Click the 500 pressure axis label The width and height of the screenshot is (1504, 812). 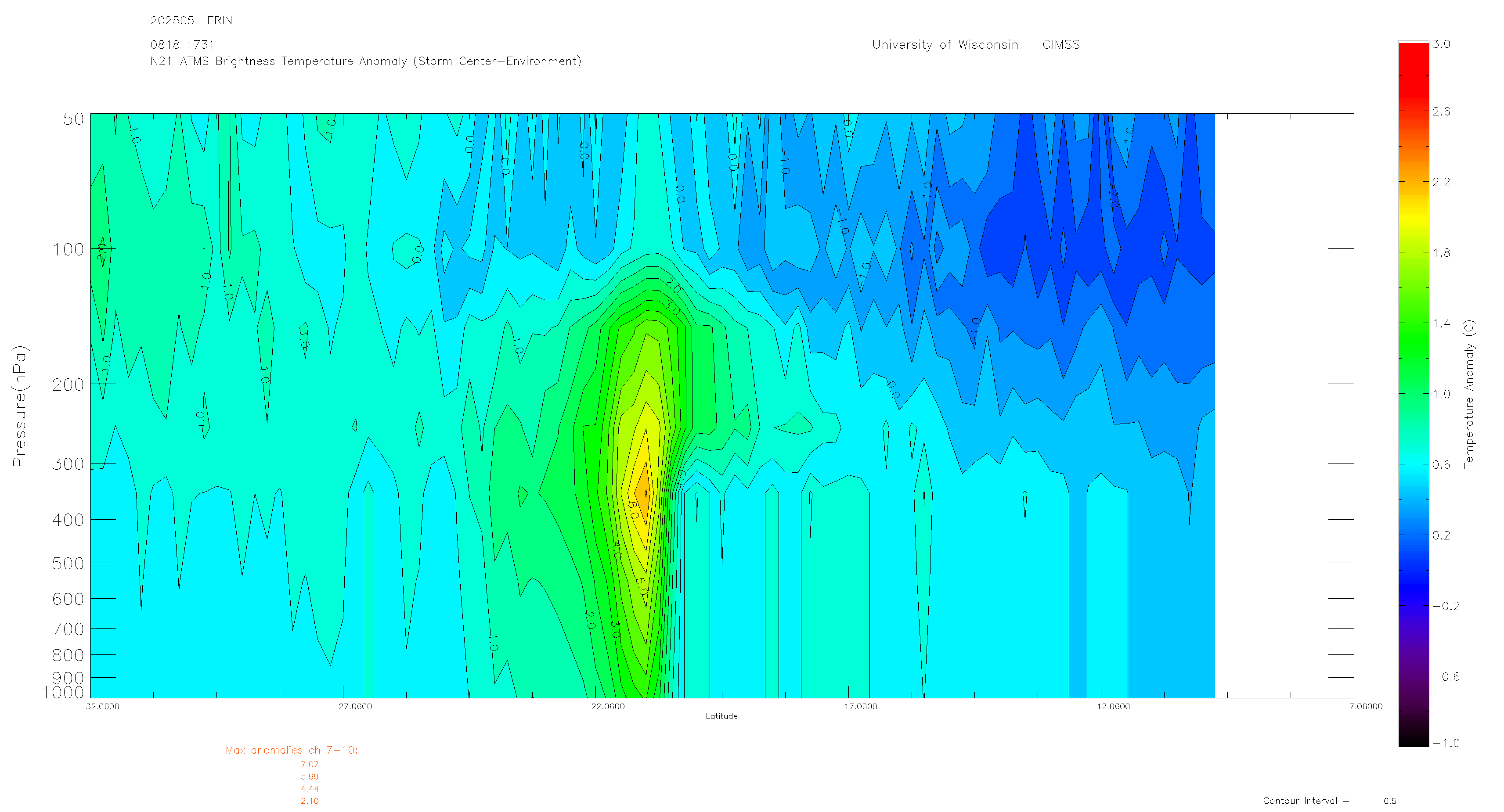point(69,564)
